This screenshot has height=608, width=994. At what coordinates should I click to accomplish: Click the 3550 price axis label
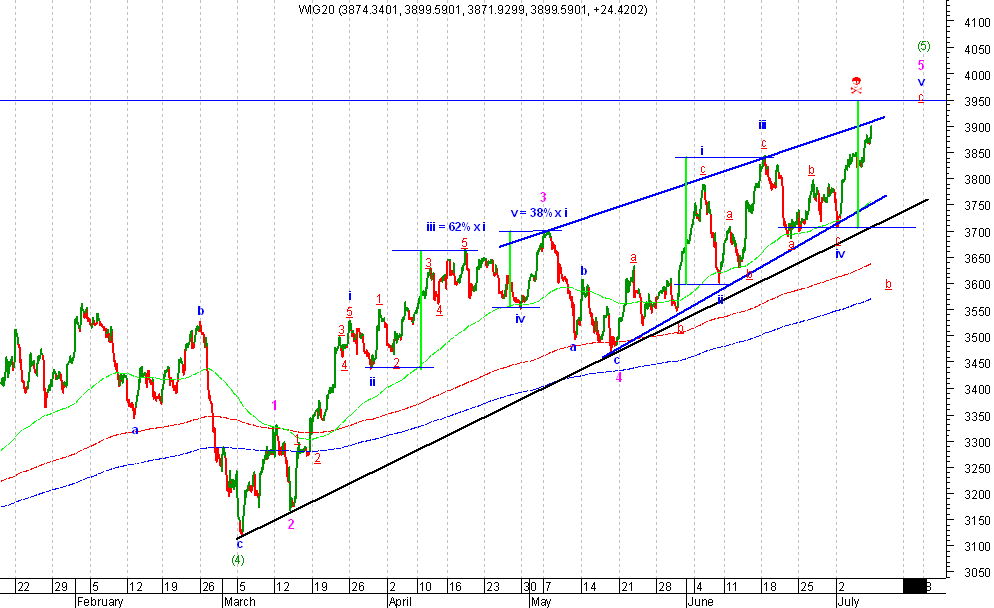[x=976, y=311]
